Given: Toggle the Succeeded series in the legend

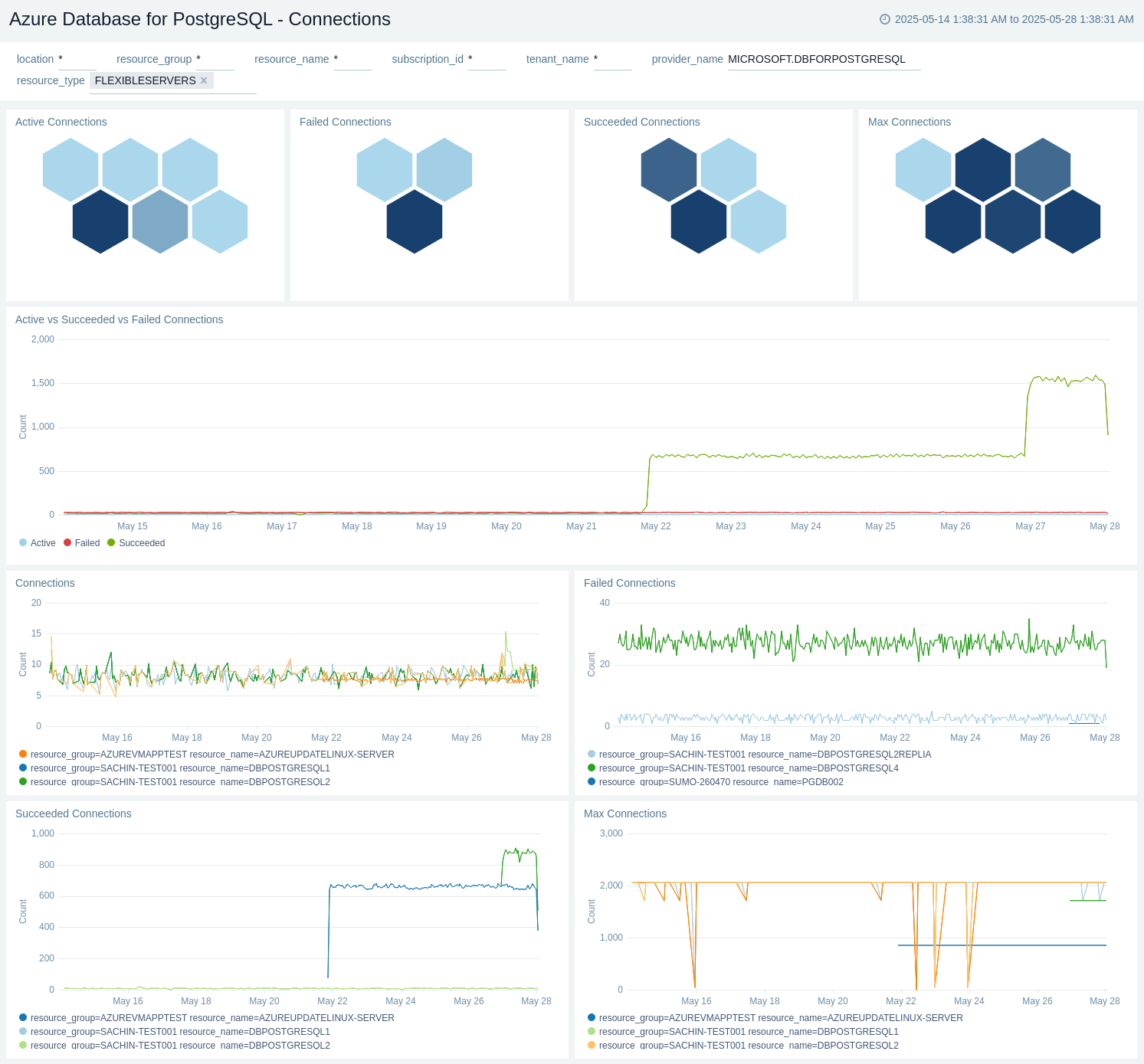Looking at the screenshot, I should [x=136, y=543].
